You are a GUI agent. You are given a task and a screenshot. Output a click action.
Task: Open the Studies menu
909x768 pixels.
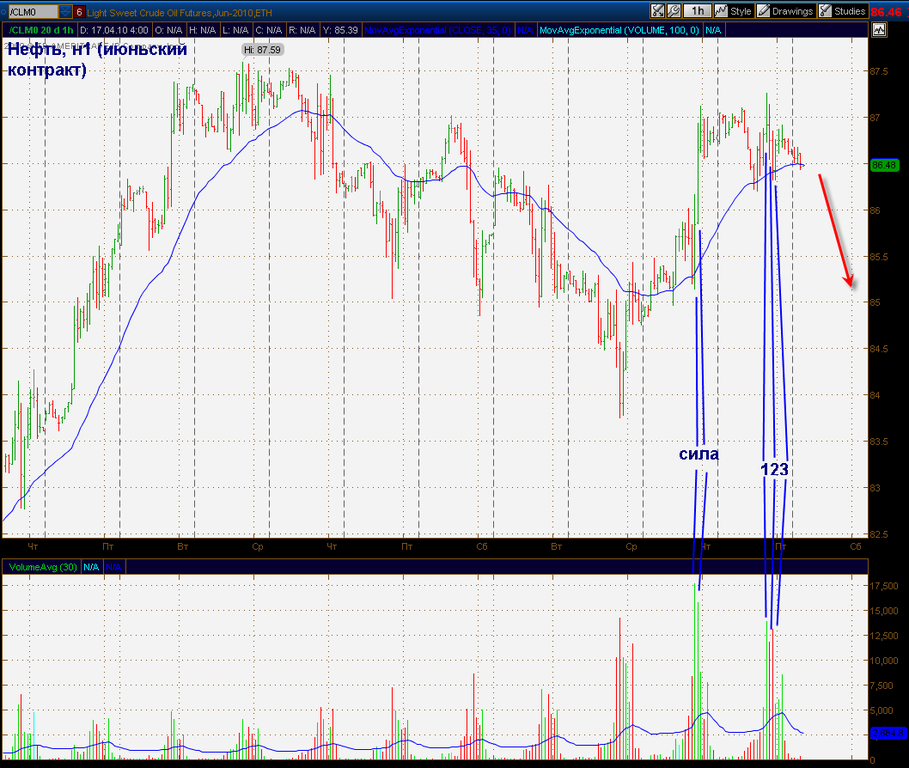point(849,11)
